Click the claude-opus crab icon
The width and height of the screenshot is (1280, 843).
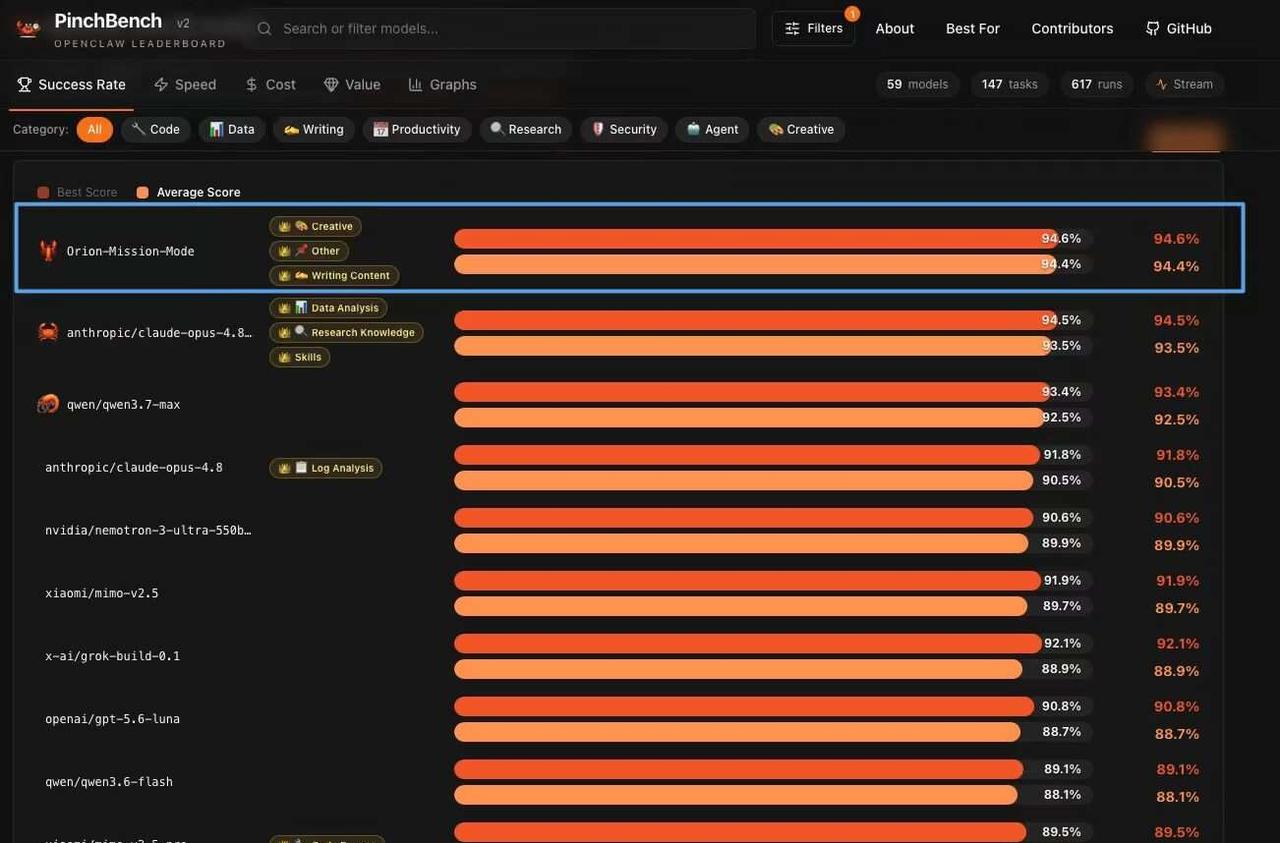[x=48, y=332]
